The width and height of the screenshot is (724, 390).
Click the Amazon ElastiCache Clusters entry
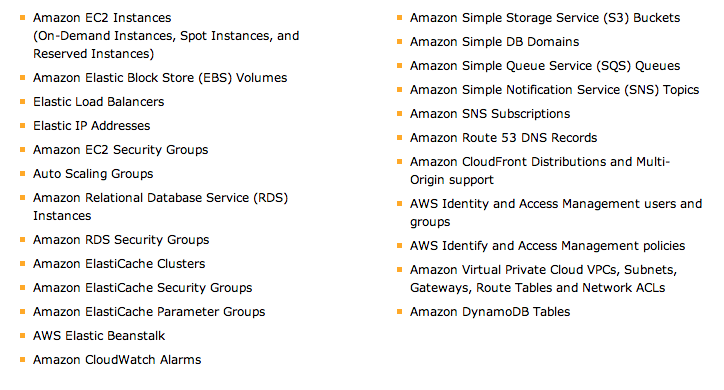[x=119, y=264]
